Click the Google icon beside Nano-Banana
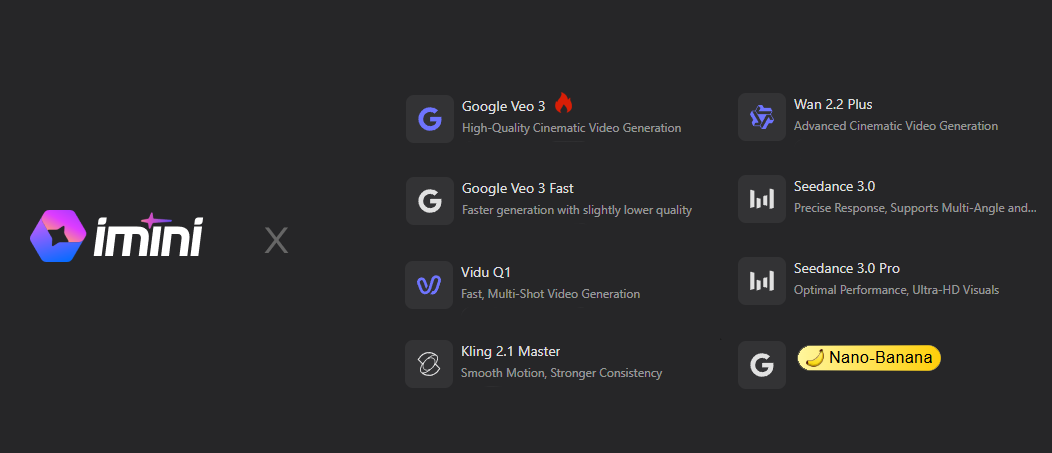The width and height of the screenshot is (1052, 453). click(x=762, y=365)
